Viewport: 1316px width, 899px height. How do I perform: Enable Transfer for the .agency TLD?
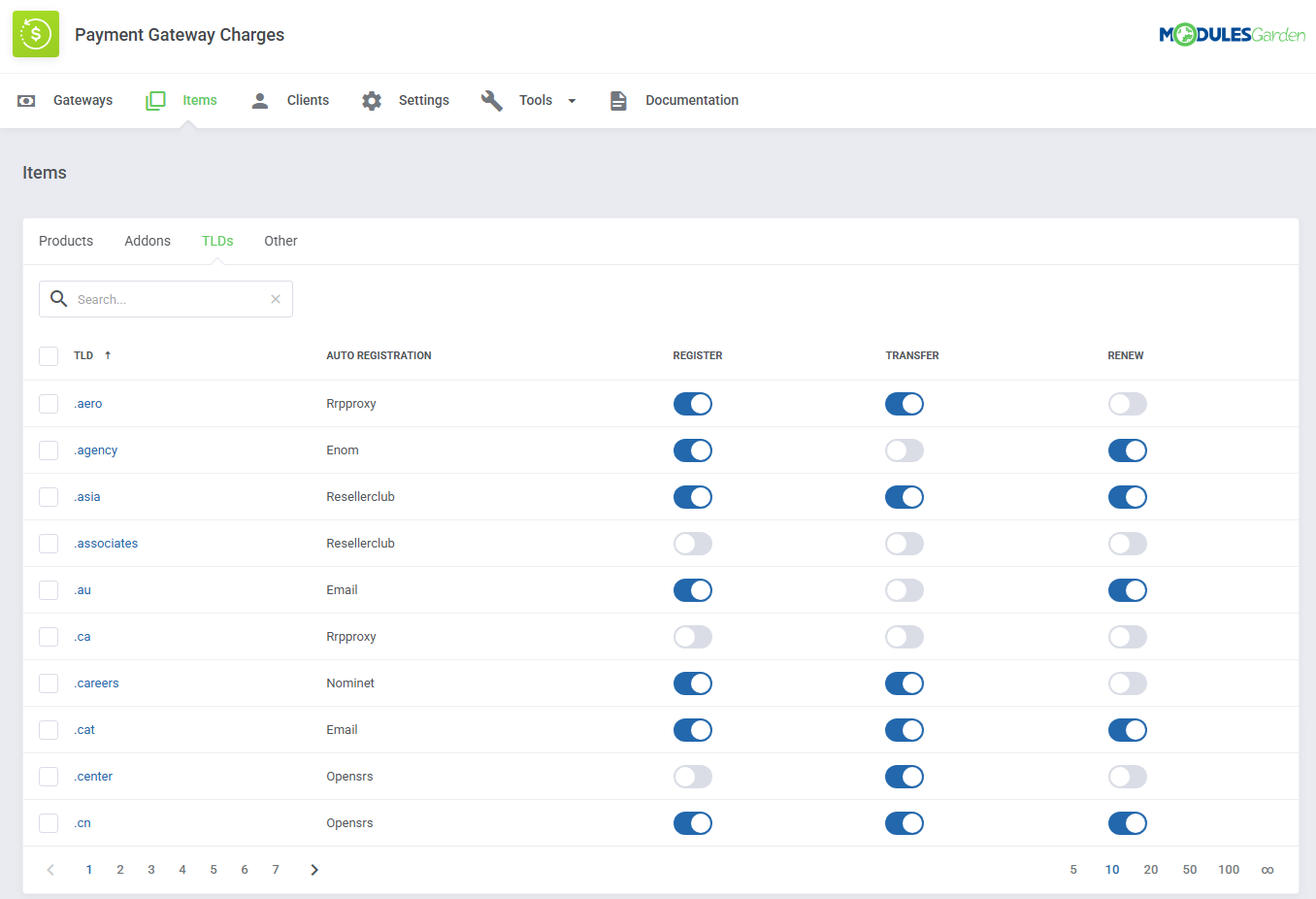(905, 450)
